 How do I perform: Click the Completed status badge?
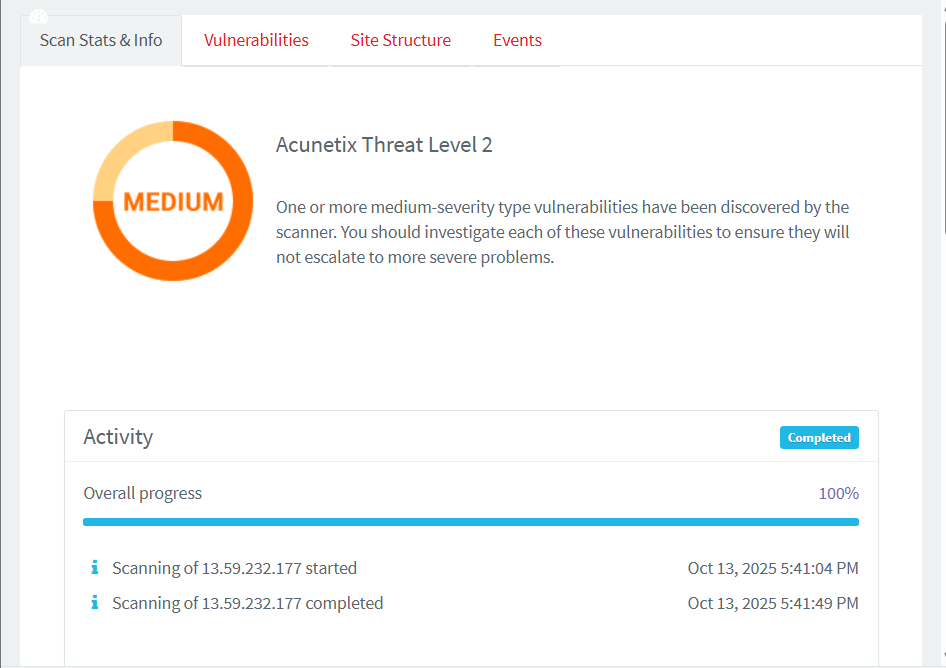819,438
